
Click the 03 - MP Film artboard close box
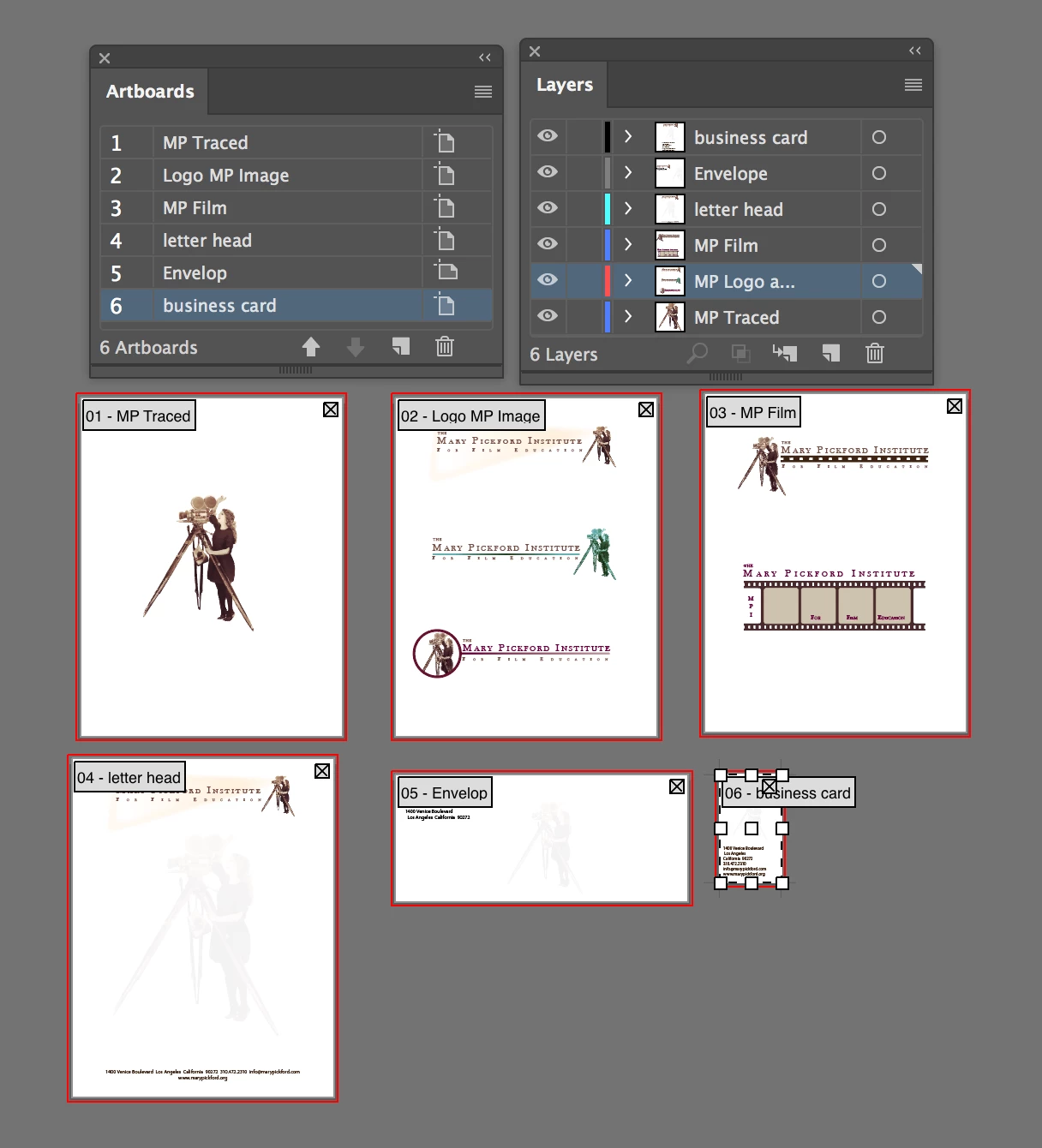tap(955, 406)
